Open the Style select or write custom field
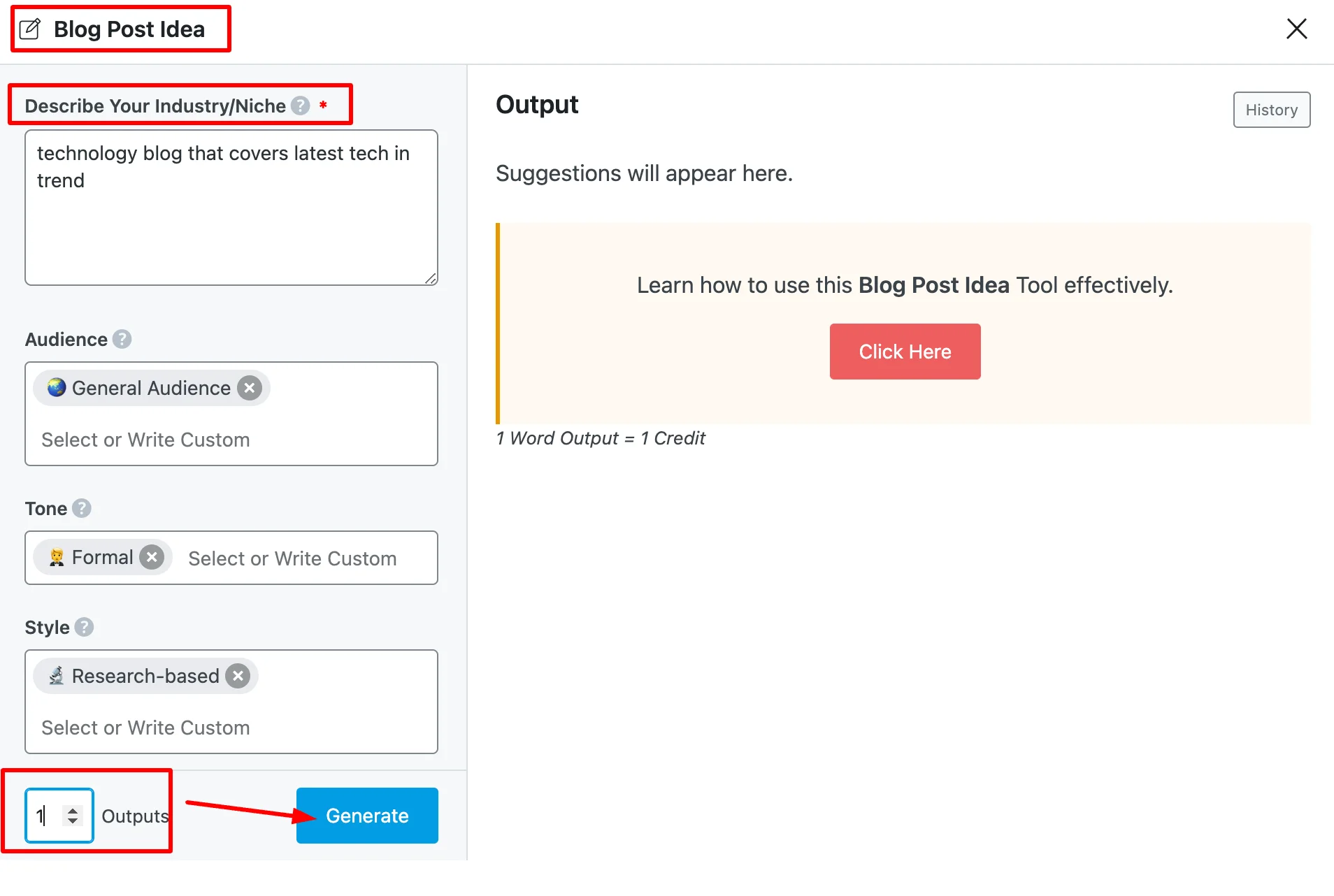The width and height of the screenshot is (1334, 896). 231,728
